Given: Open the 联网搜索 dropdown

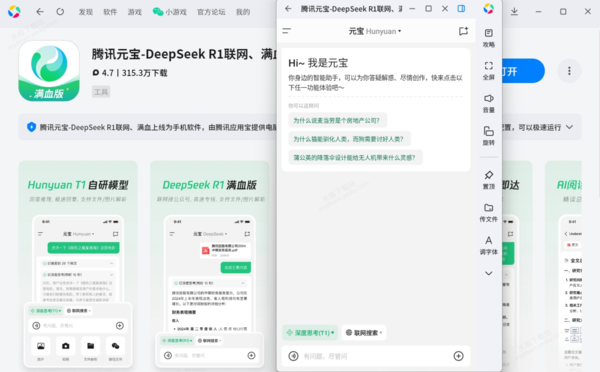Looking at the screenshot, I should coord(364,333).
